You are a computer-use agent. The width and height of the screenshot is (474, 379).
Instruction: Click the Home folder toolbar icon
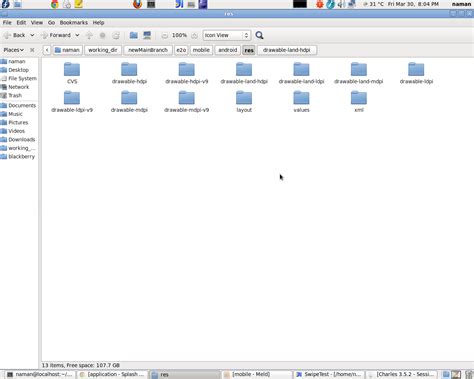click(x=134, y=35)
